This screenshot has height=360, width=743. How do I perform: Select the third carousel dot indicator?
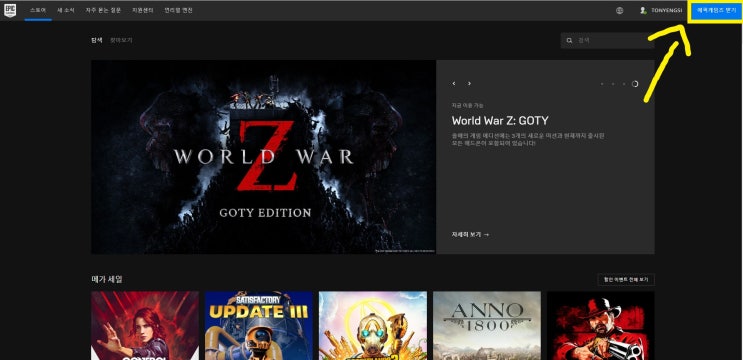tap(624, 84)
